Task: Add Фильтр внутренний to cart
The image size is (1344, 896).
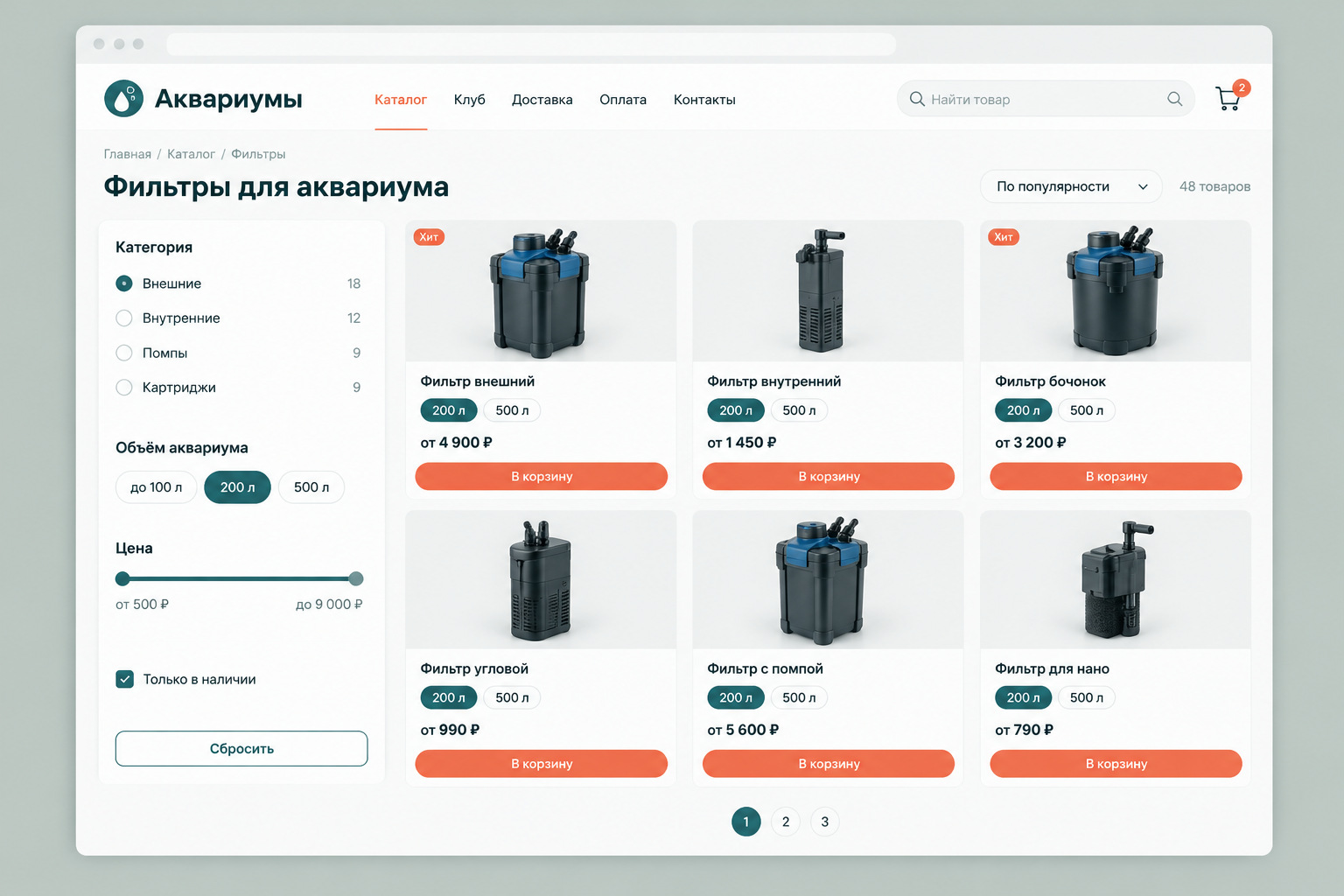Action: [829, 476]
